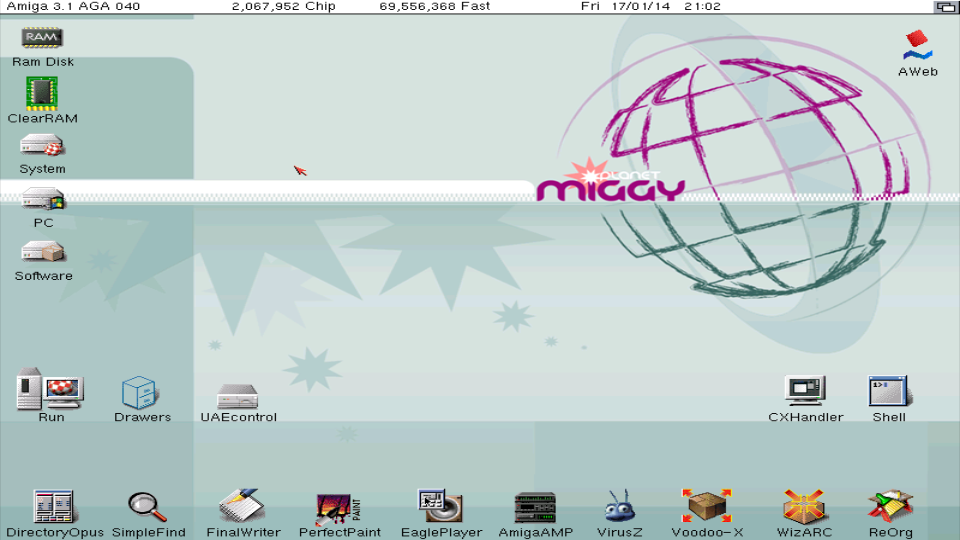Screen dimensions: 960x540
Task: Launch the AWeb browser icon
Action: point(917,46)
